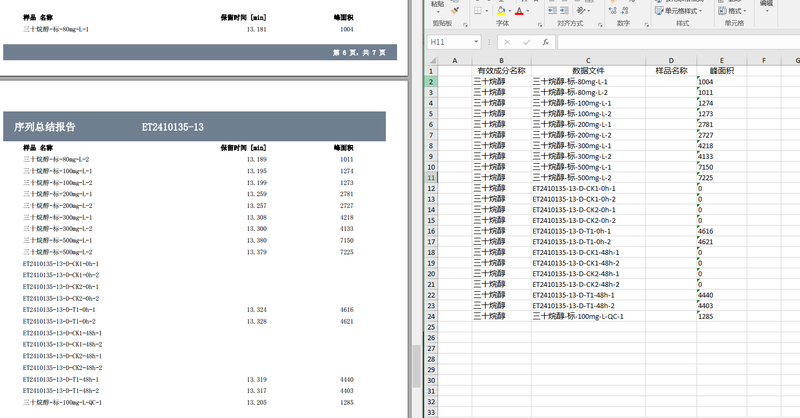Expand the Borders dropdown arrow
Viewport: 800px width, 418px height.
tap(486, 11)
